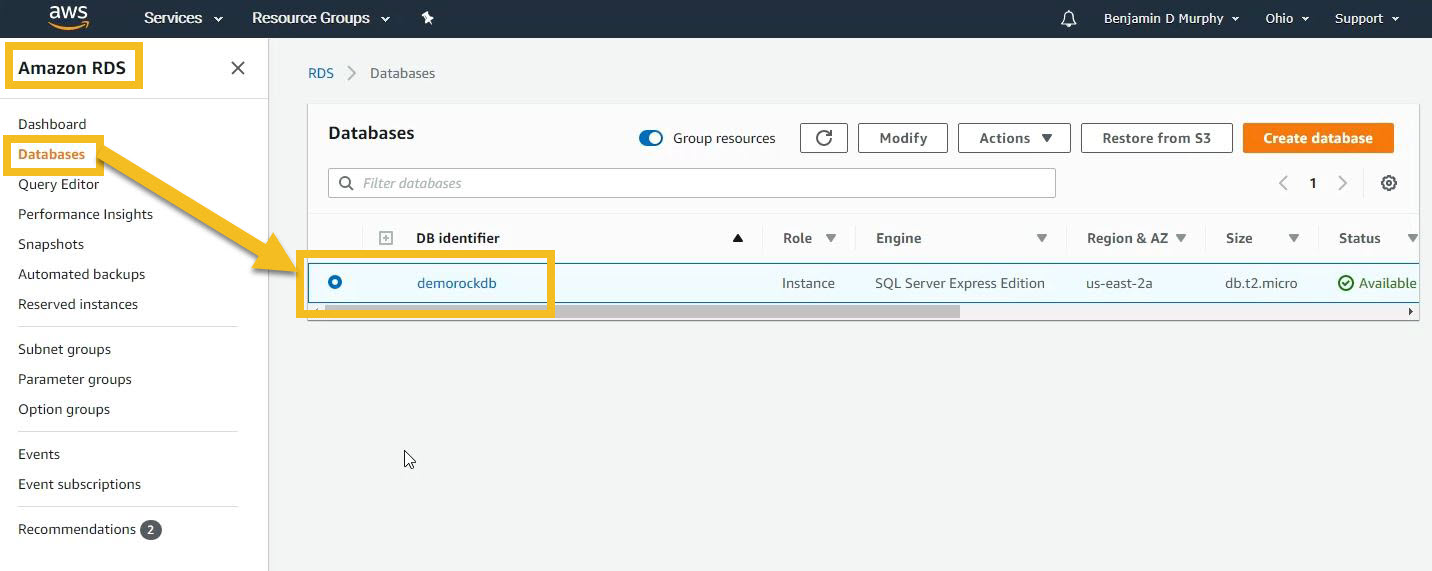The width and height of the screenshot is (1432, 571).
Task: Open Option groups in sidebar
Action: pyautogui.click(x=64, y=409)
